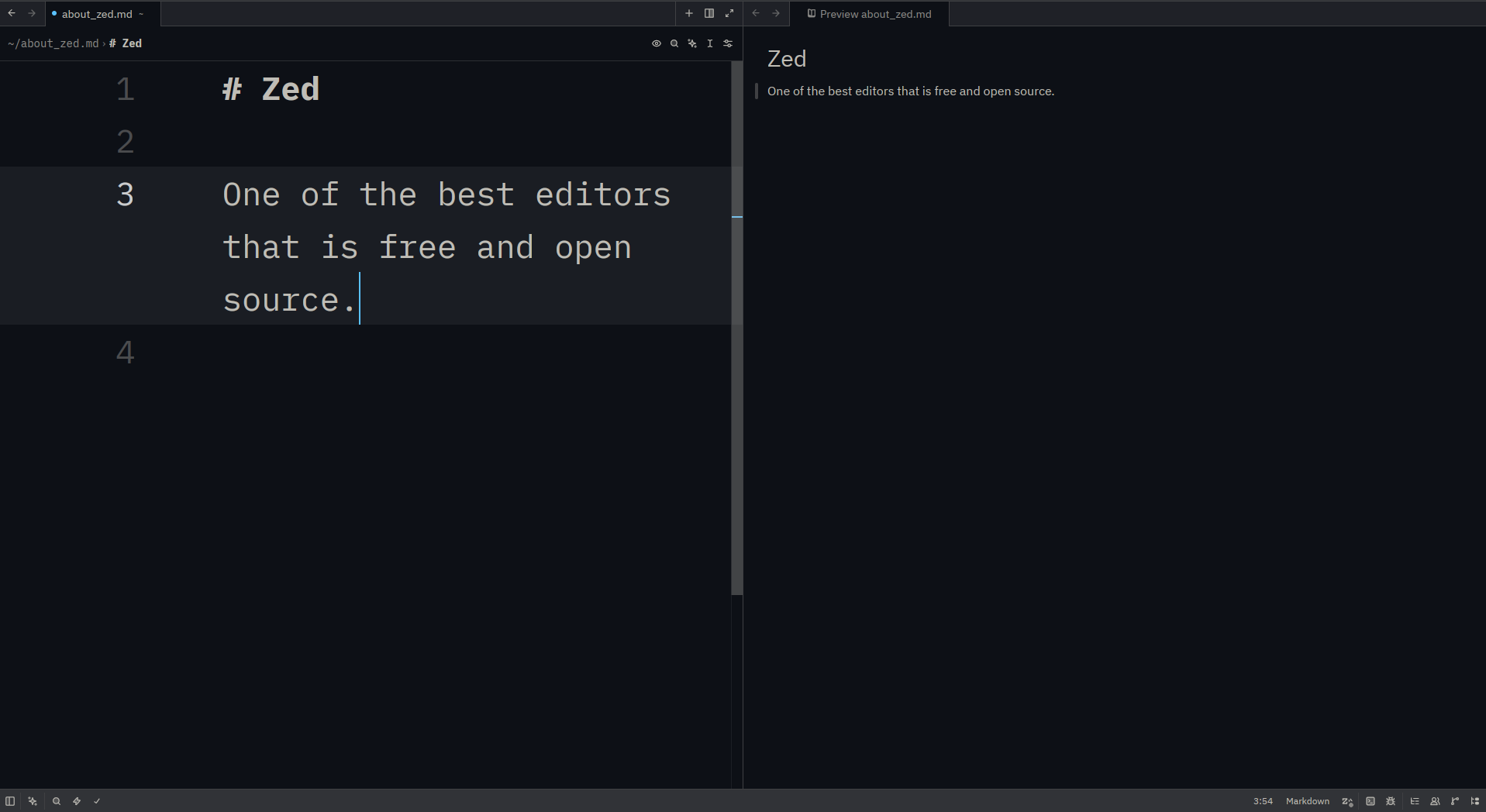Split the editor pane
Screen dimensions: 1486x812
pyautogui.click(x=709, y=13)
